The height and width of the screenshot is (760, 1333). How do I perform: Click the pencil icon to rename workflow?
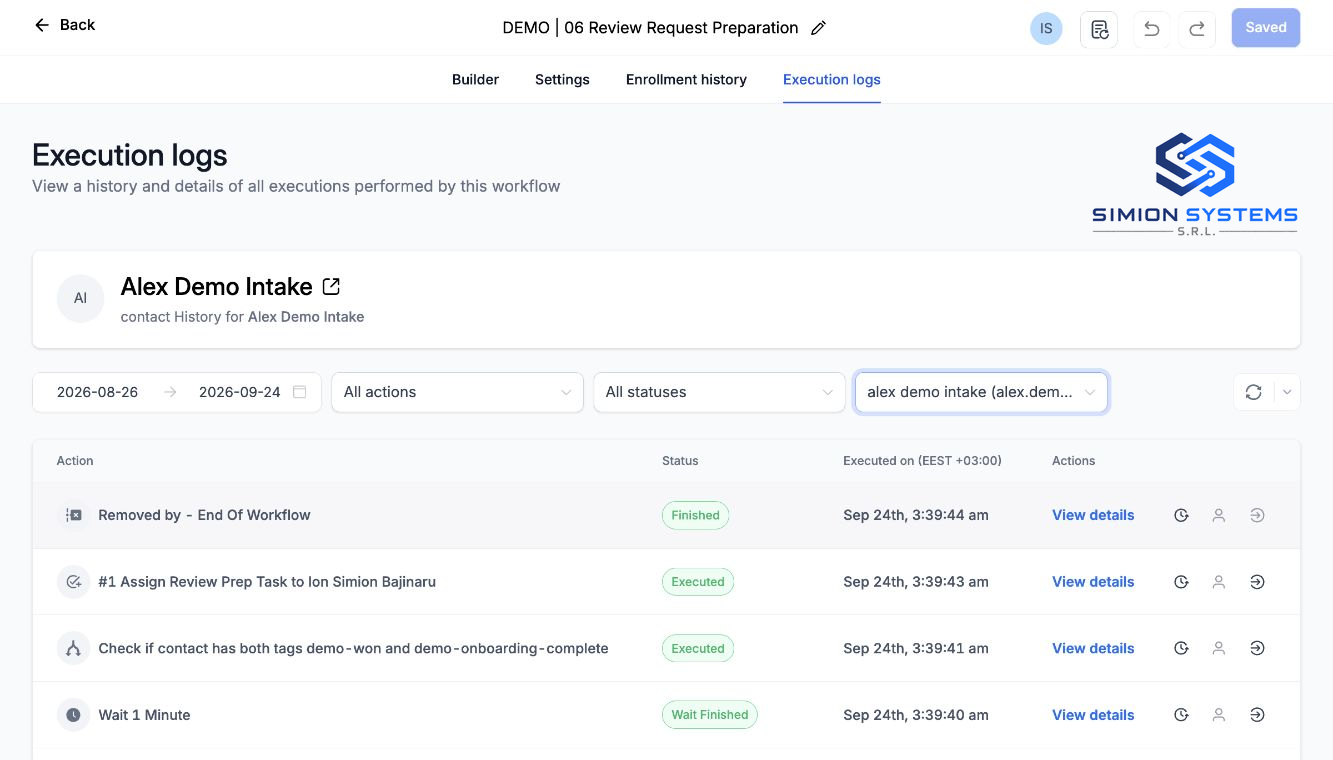pyautogui.click(x=818, y=28)
